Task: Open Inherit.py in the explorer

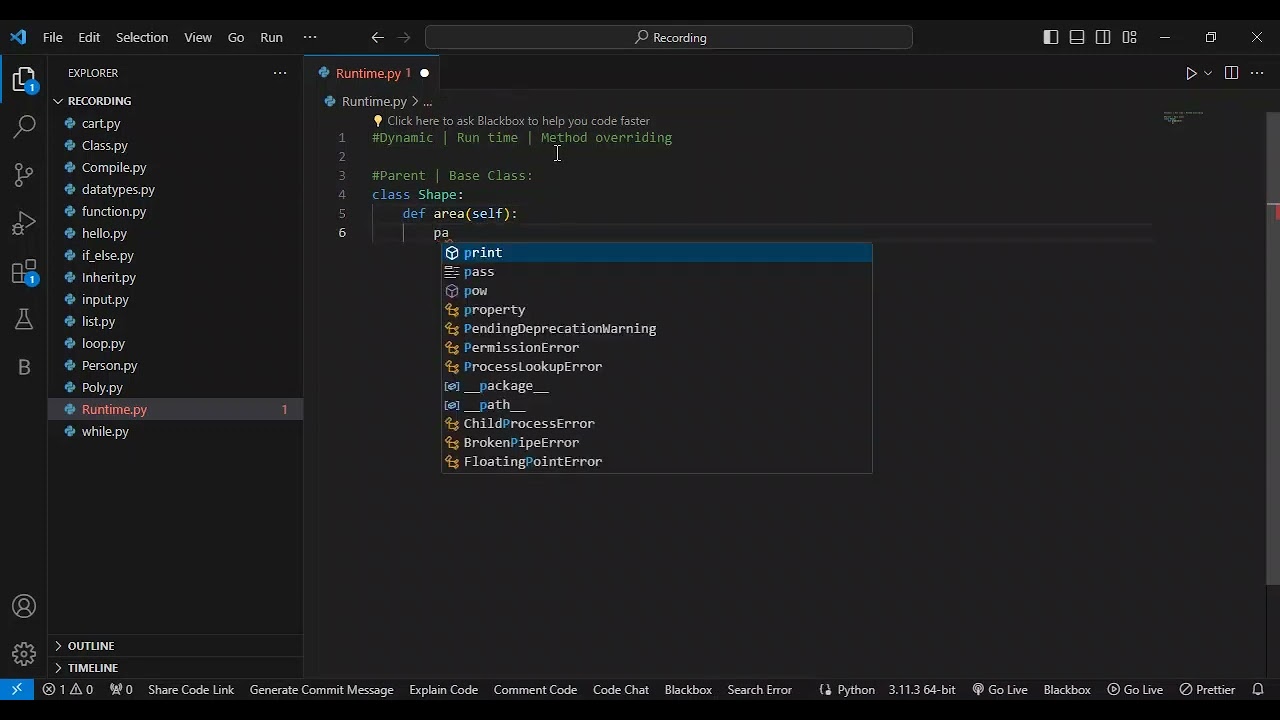Action: [x=176, y=277]
